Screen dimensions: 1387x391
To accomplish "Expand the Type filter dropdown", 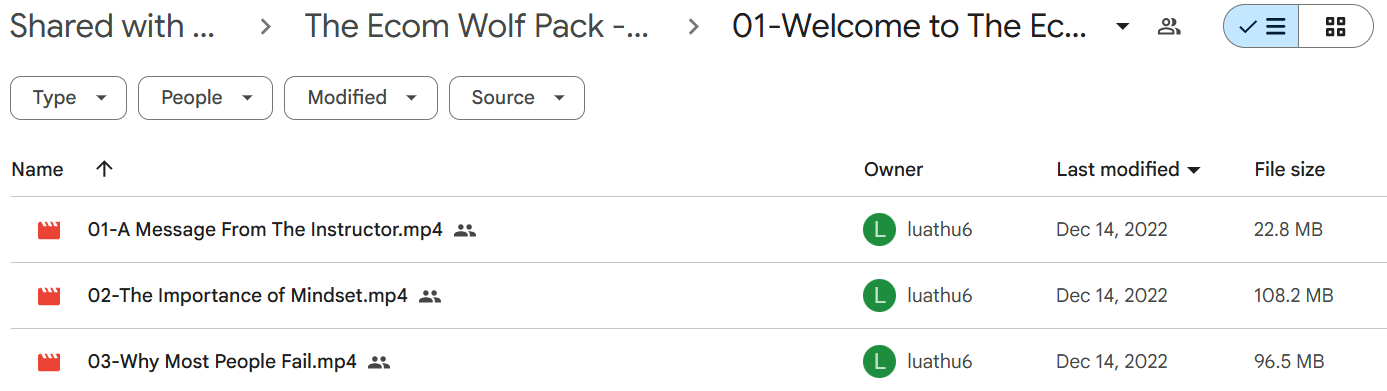I will coord(68,98).
